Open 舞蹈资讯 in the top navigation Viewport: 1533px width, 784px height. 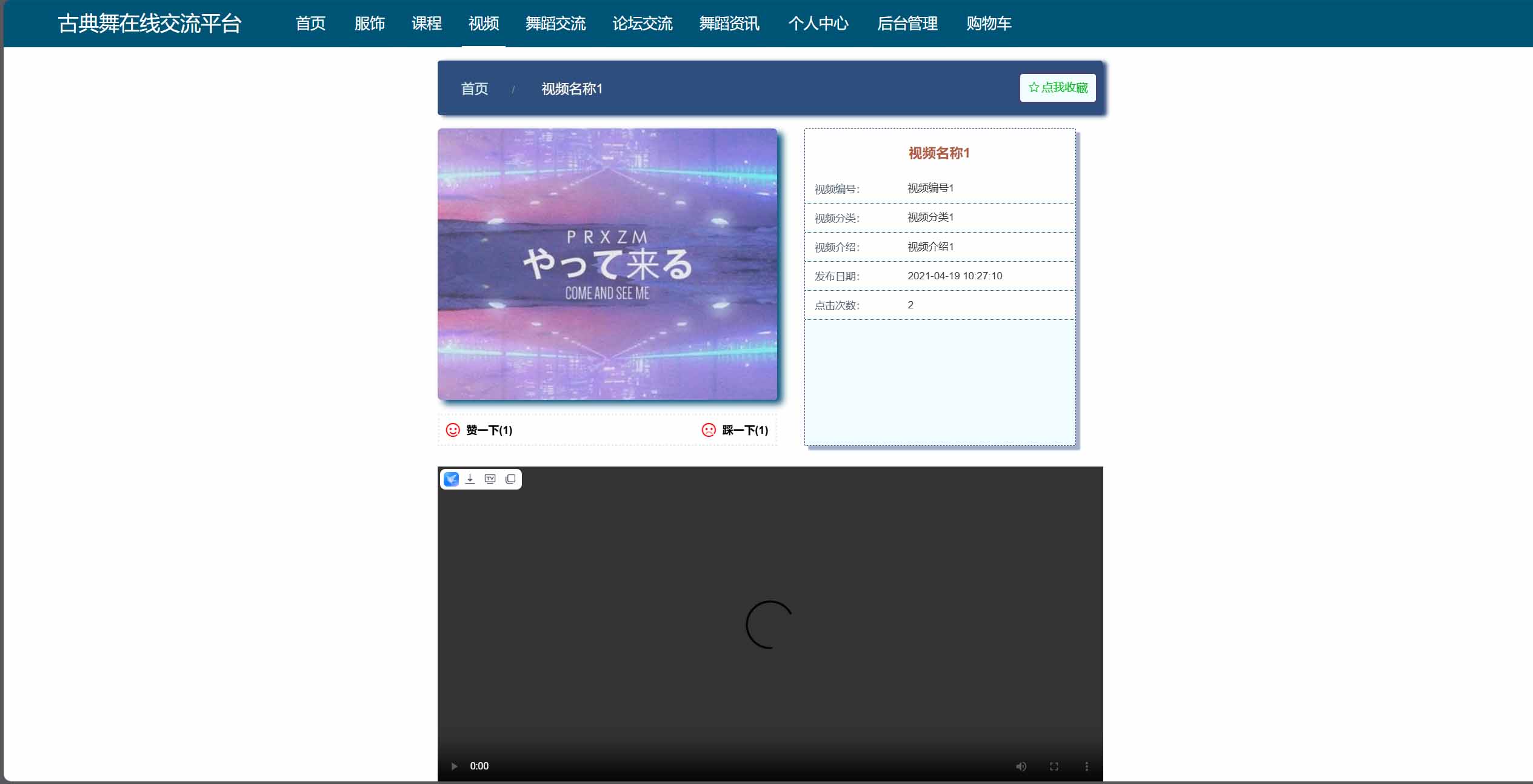729,24
